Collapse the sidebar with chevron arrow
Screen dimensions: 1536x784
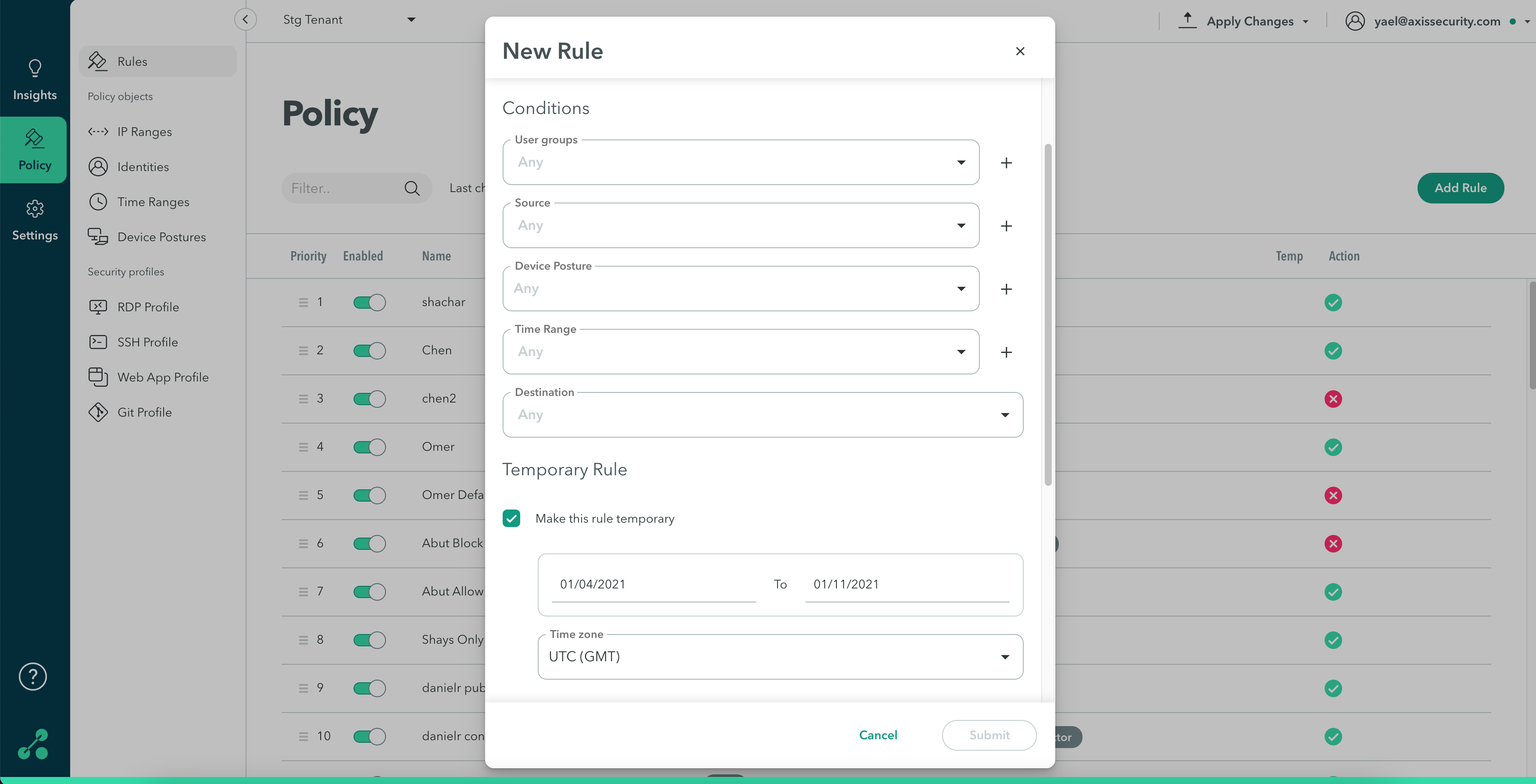point(245,20)
